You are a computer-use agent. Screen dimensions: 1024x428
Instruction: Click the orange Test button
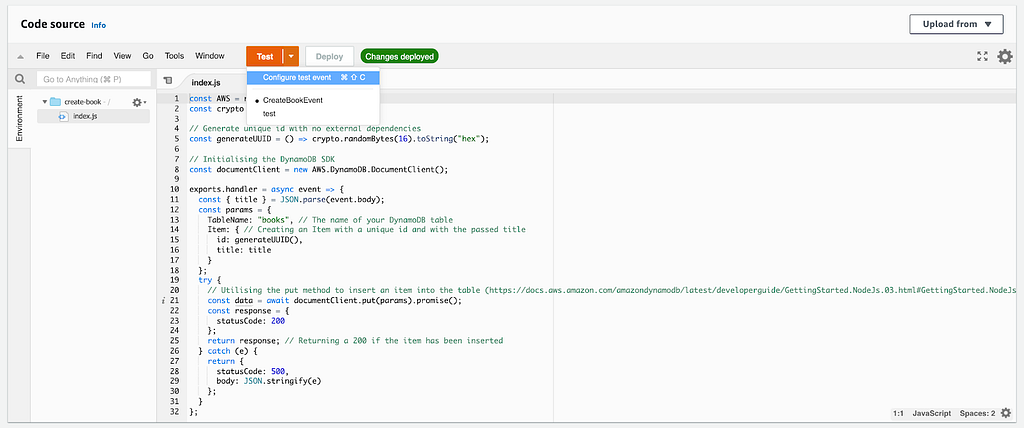[264, 57]
